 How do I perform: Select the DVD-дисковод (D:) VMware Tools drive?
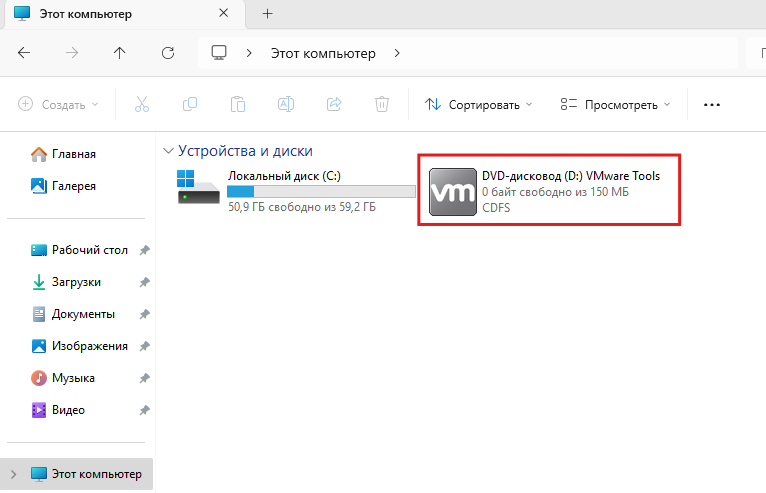coord(548,191)
